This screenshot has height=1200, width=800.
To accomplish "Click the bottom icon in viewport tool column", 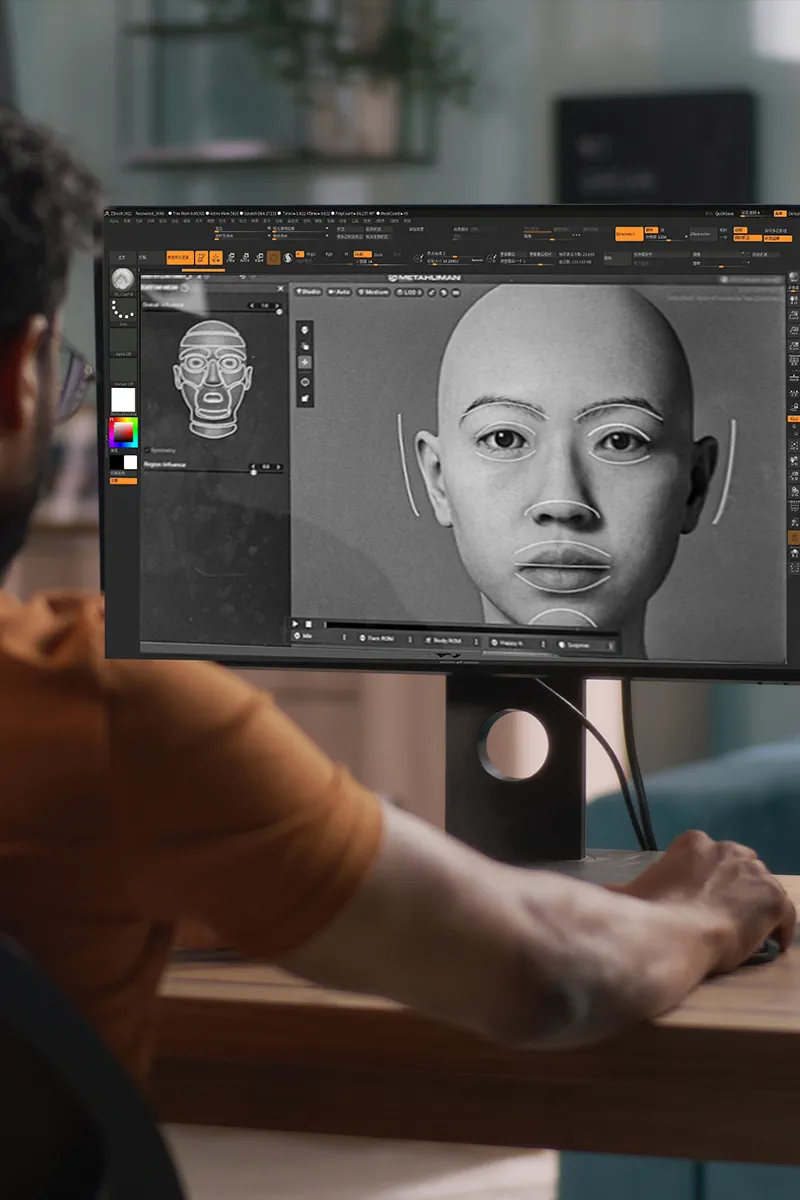I will [305, 399].
